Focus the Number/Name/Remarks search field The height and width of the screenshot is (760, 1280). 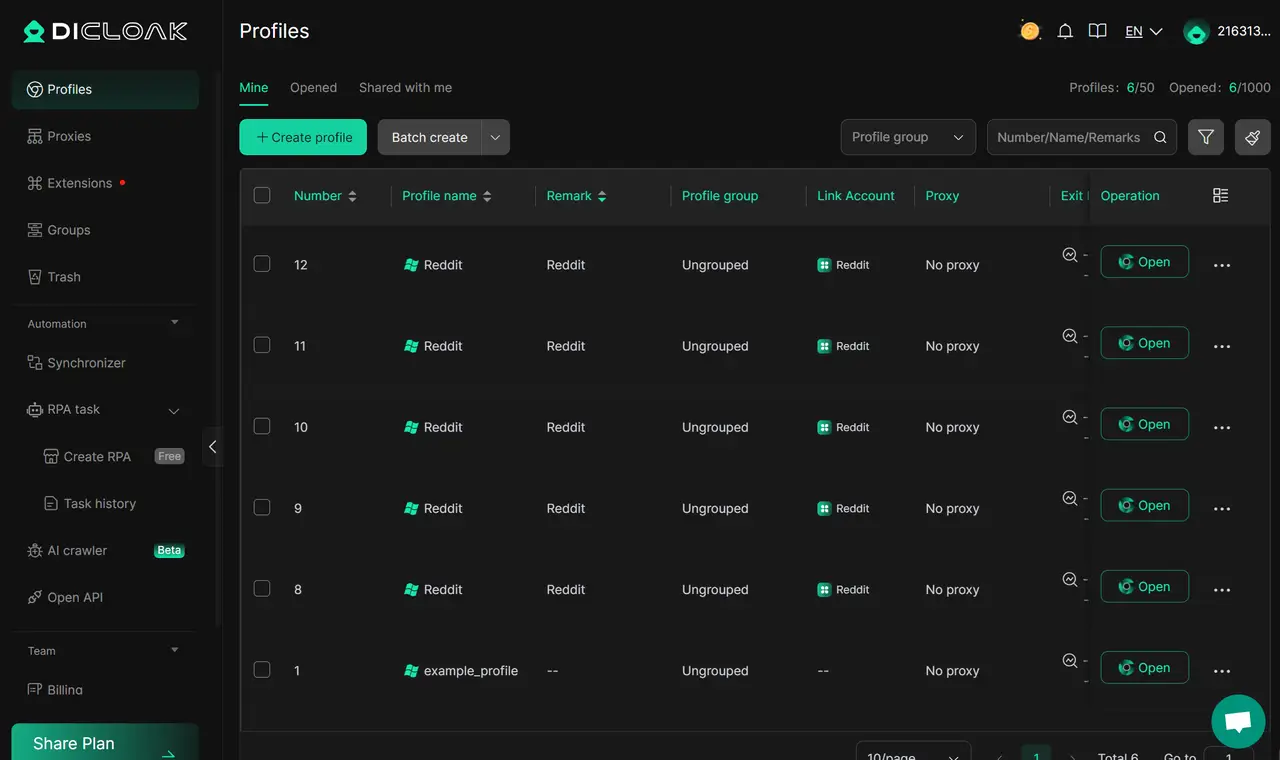[x=1068, y=137]
